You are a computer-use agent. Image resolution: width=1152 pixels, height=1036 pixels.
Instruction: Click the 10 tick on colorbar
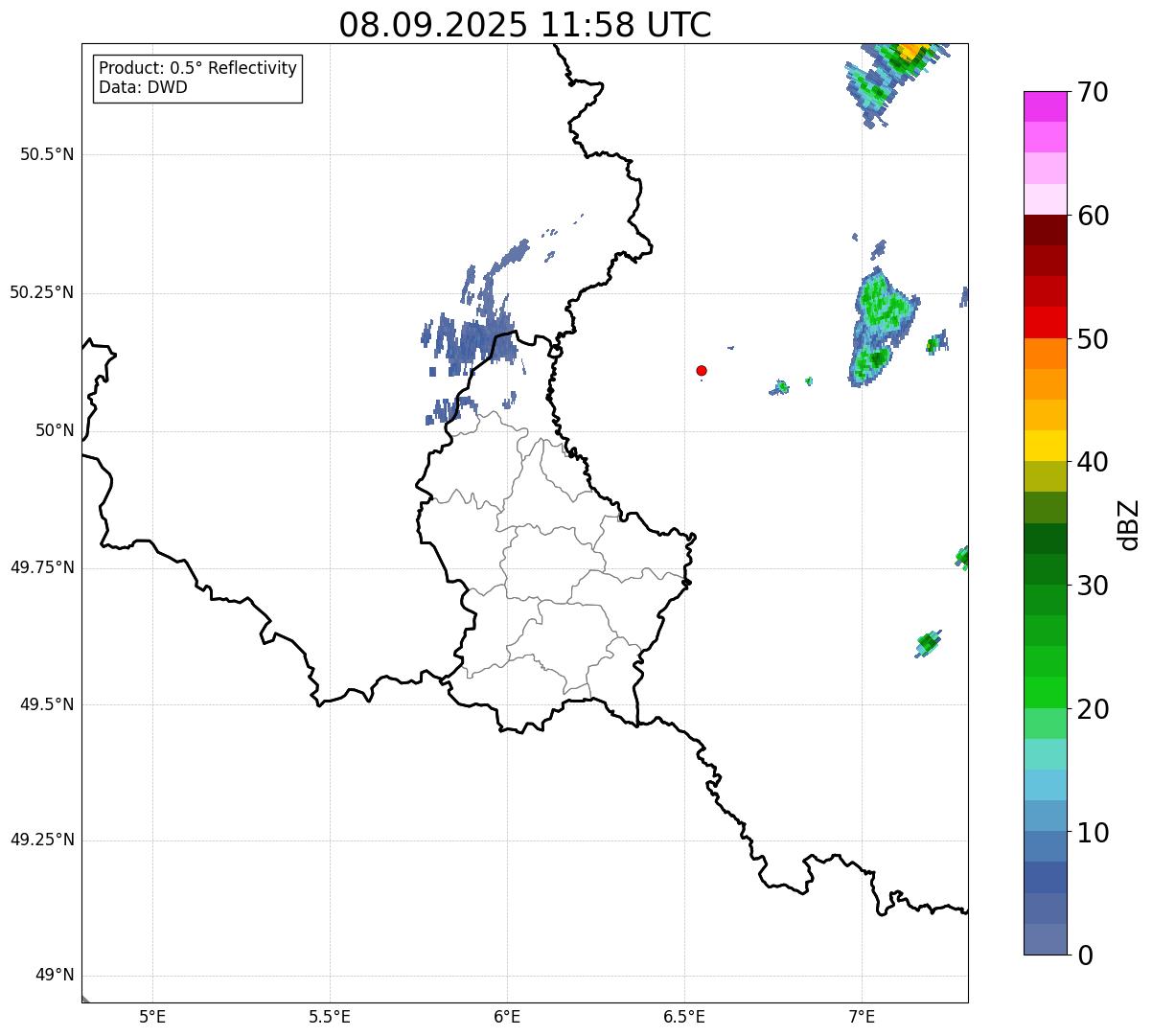1093,832
